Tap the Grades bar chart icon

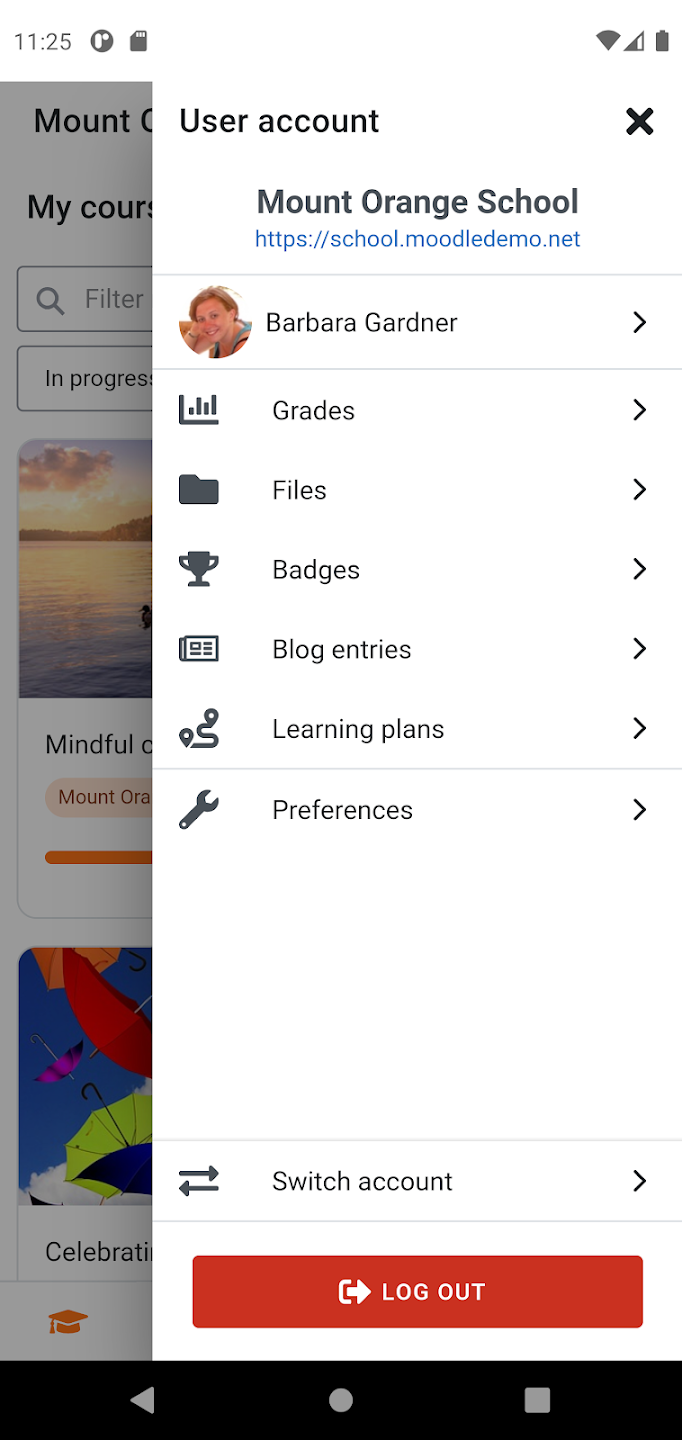(198, 410)
